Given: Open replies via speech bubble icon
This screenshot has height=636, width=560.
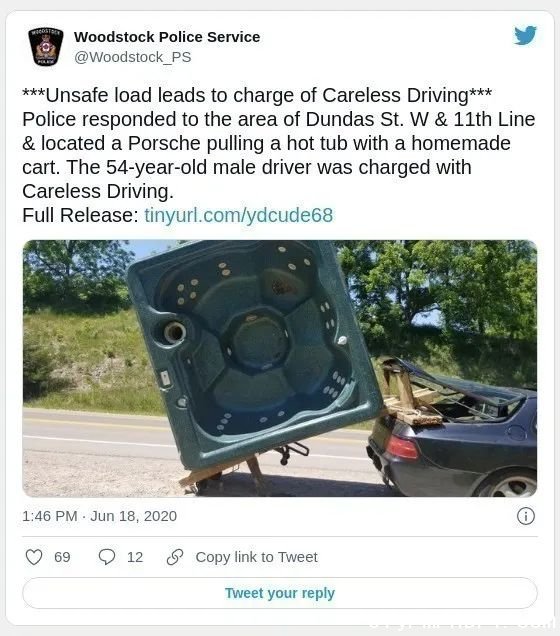Looking at the screenshot, I should click(x=107, y=557).
